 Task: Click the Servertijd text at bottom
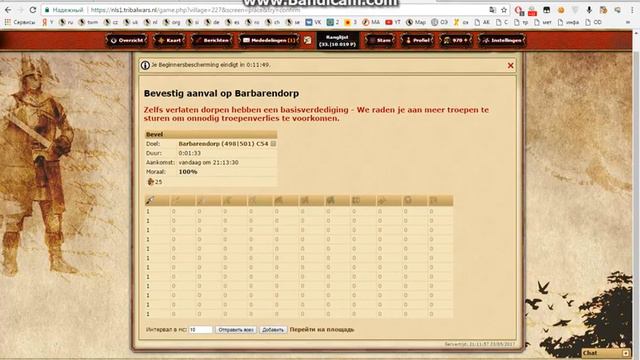480,344
